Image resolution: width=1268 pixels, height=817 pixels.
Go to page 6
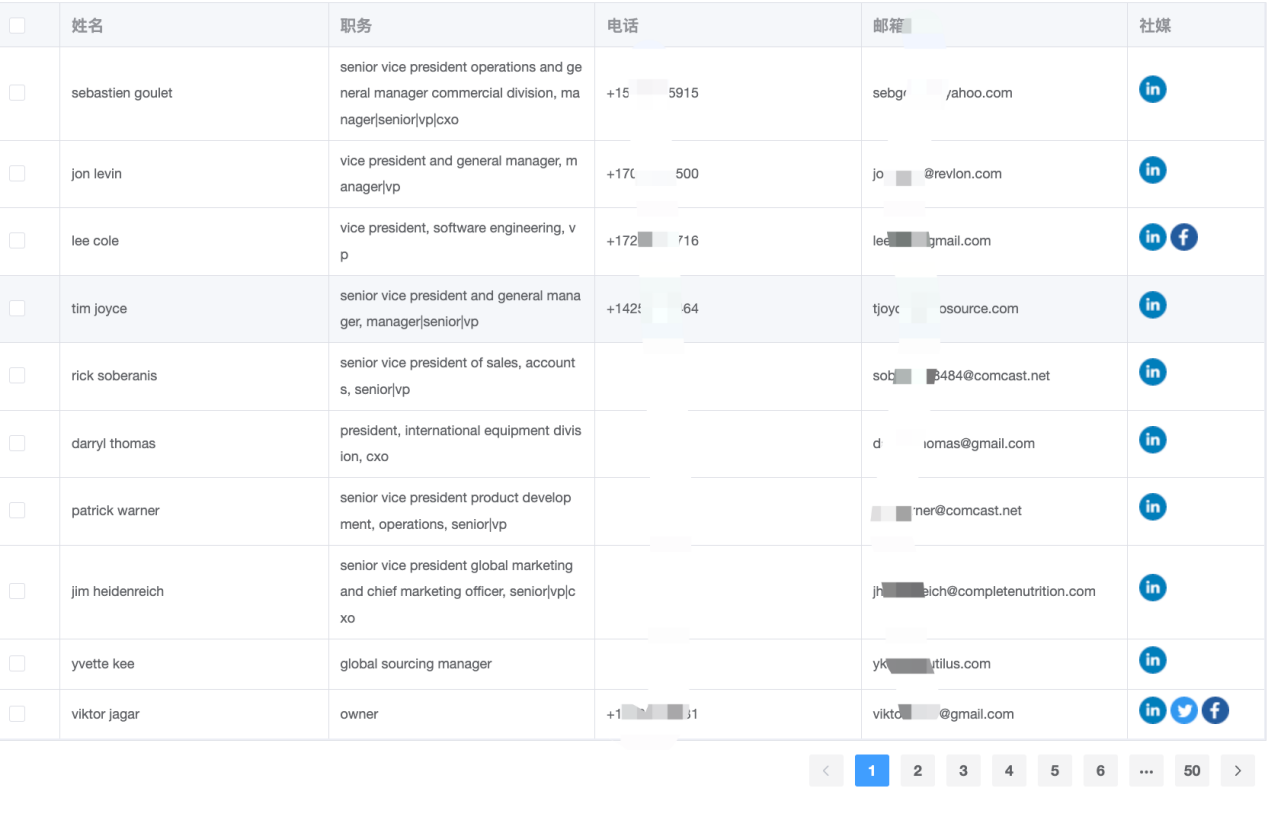(x=1100, y=770)
